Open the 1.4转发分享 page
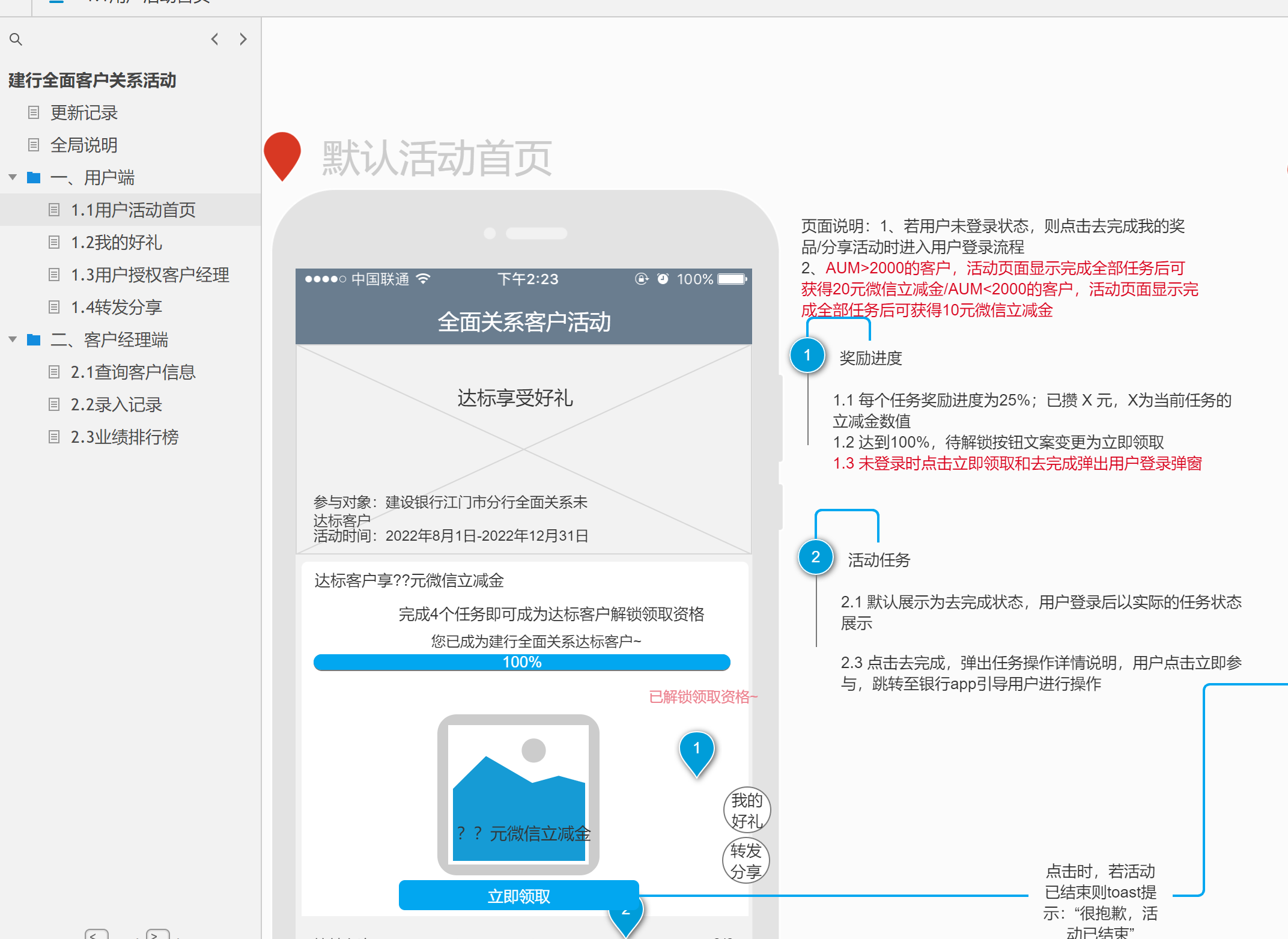This screenshot has height=939, width=1288. (117, 307)
